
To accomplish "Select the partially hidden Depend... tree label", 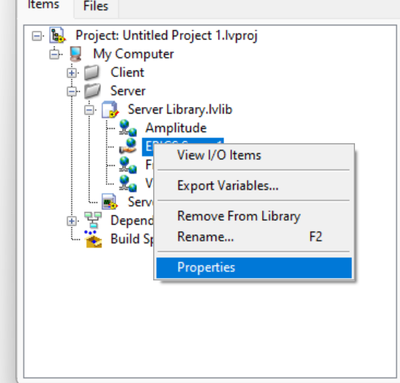I will click(132, 220).
